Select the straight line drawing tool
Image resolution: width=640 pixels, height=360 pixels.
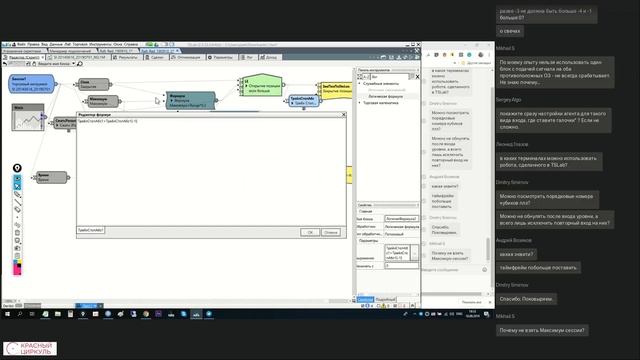pyautogui.click(x=17, y=202)
